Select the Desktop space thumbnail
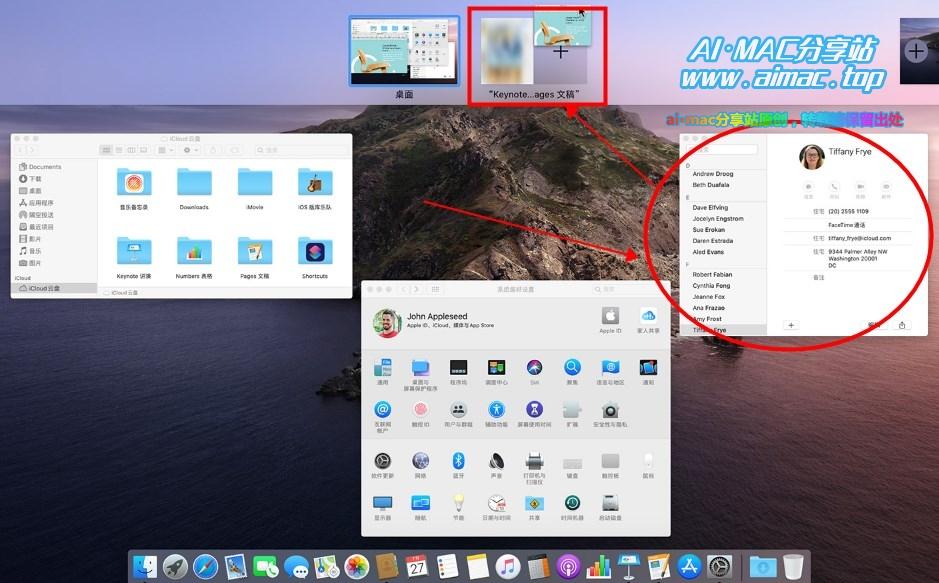Screen dimensions: 939x583 tap(404, 51)
